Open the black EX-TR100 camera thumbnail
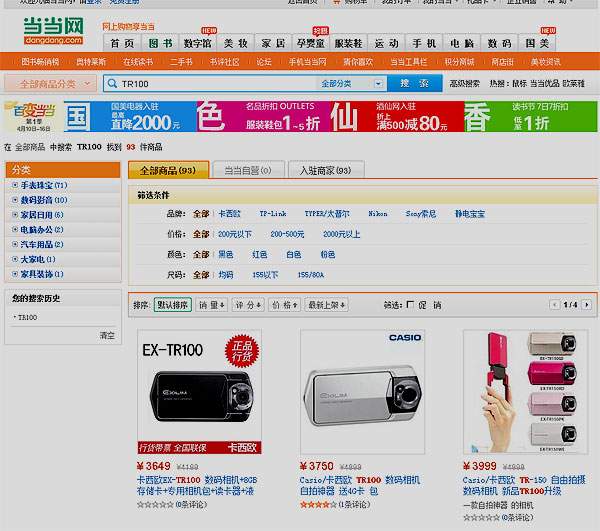This screenshot has width=600, height=531. point(199,392)
